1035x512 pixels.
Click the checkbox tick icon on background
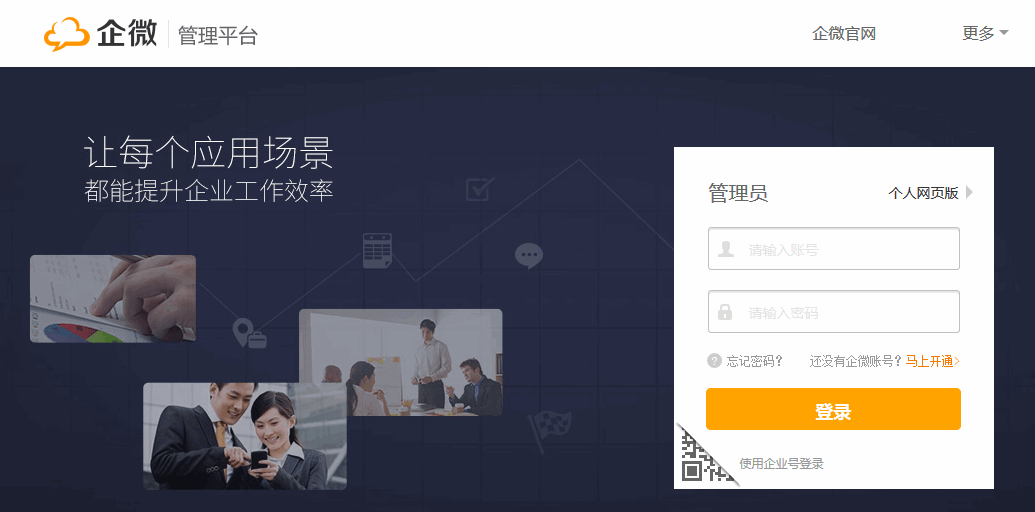[x=480, y=189]
